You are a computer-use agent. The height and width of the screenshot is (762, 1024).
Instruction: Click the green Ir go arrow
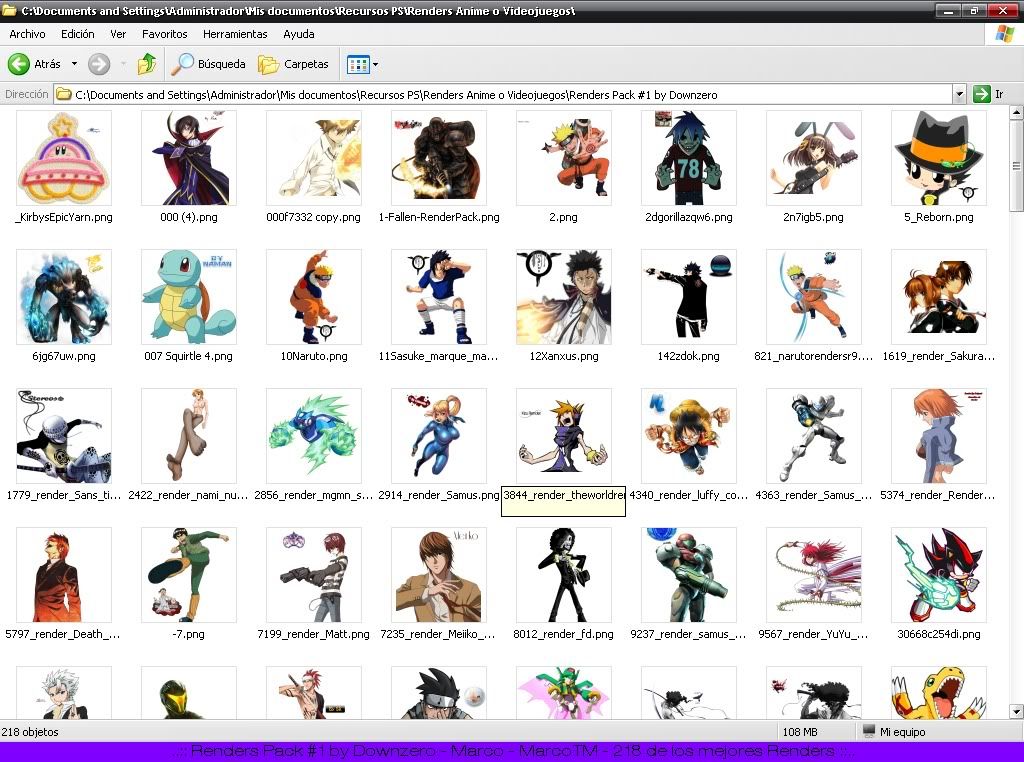pyautogui.click(x=982, y=94)
